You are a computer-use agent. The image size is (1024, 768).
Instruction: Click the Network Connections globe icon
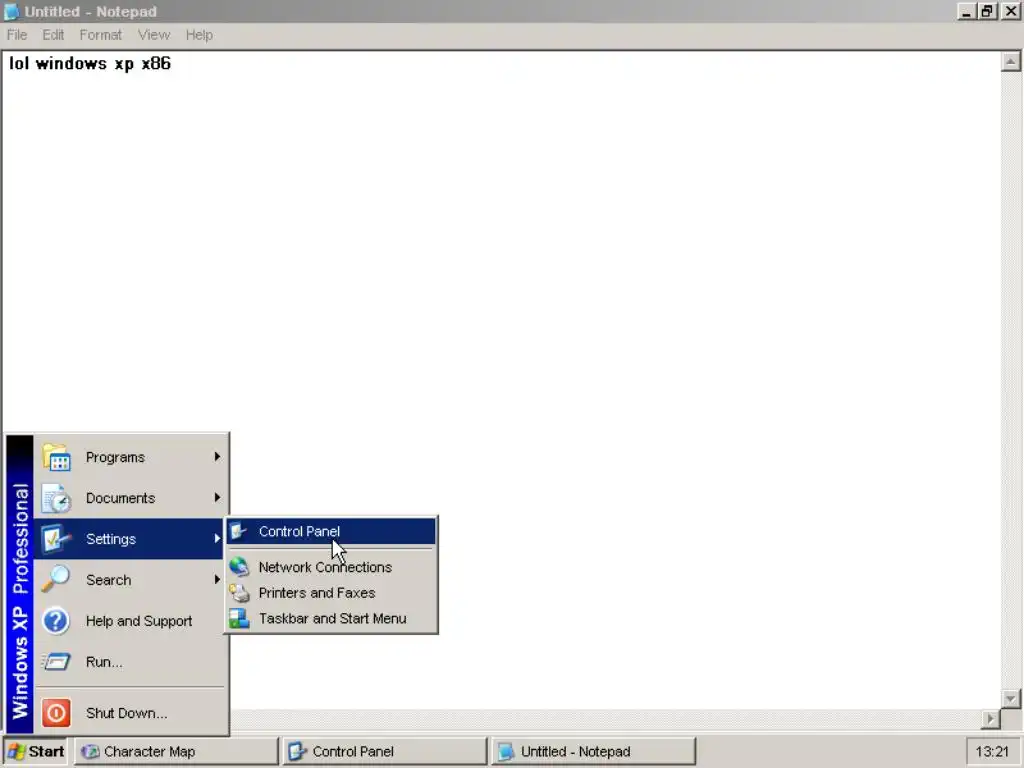pyautogui.click(x=239, y=567)
